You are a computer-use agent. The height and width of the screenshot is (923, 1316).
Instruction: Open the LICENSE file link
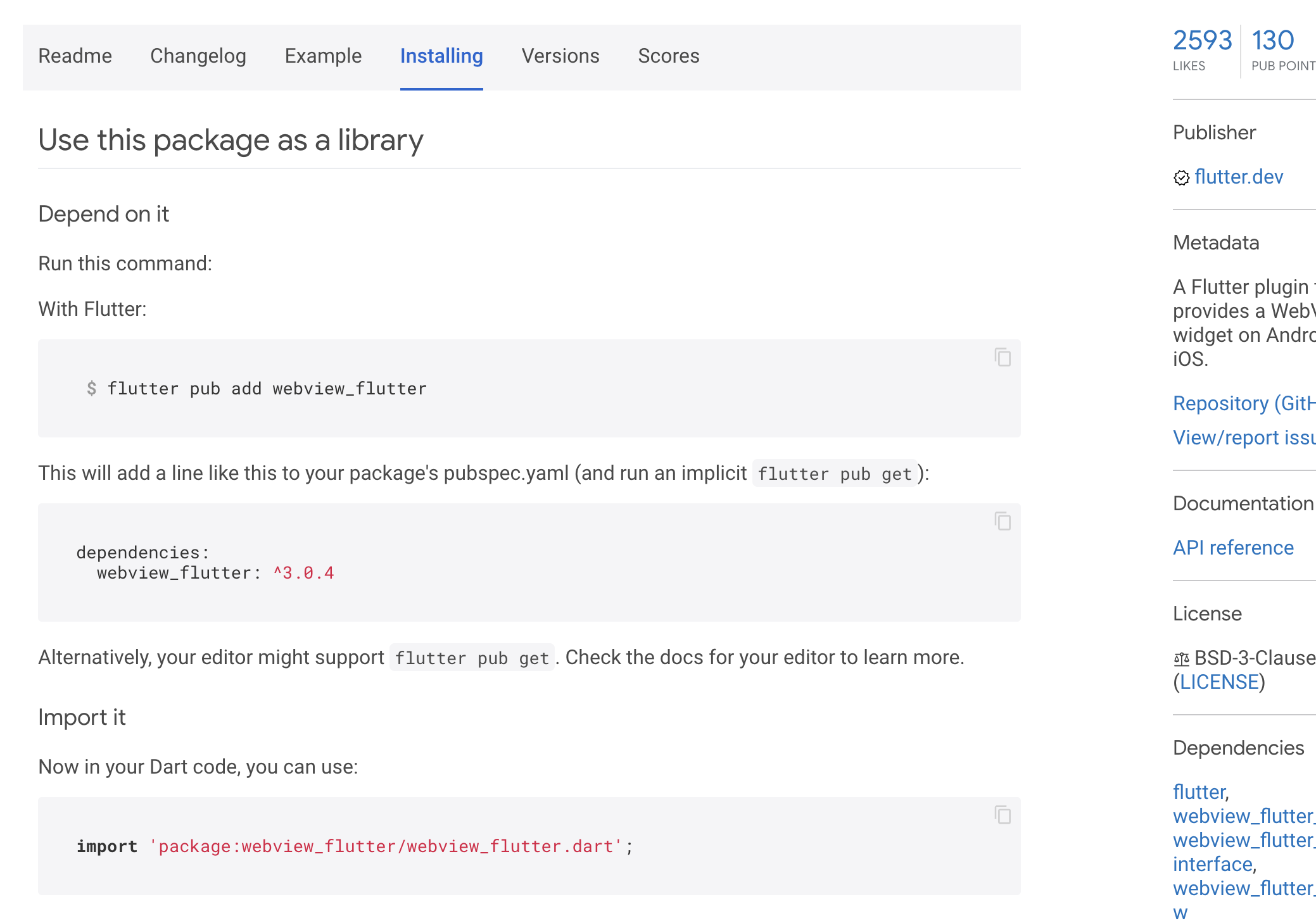tap(1219, 682)
